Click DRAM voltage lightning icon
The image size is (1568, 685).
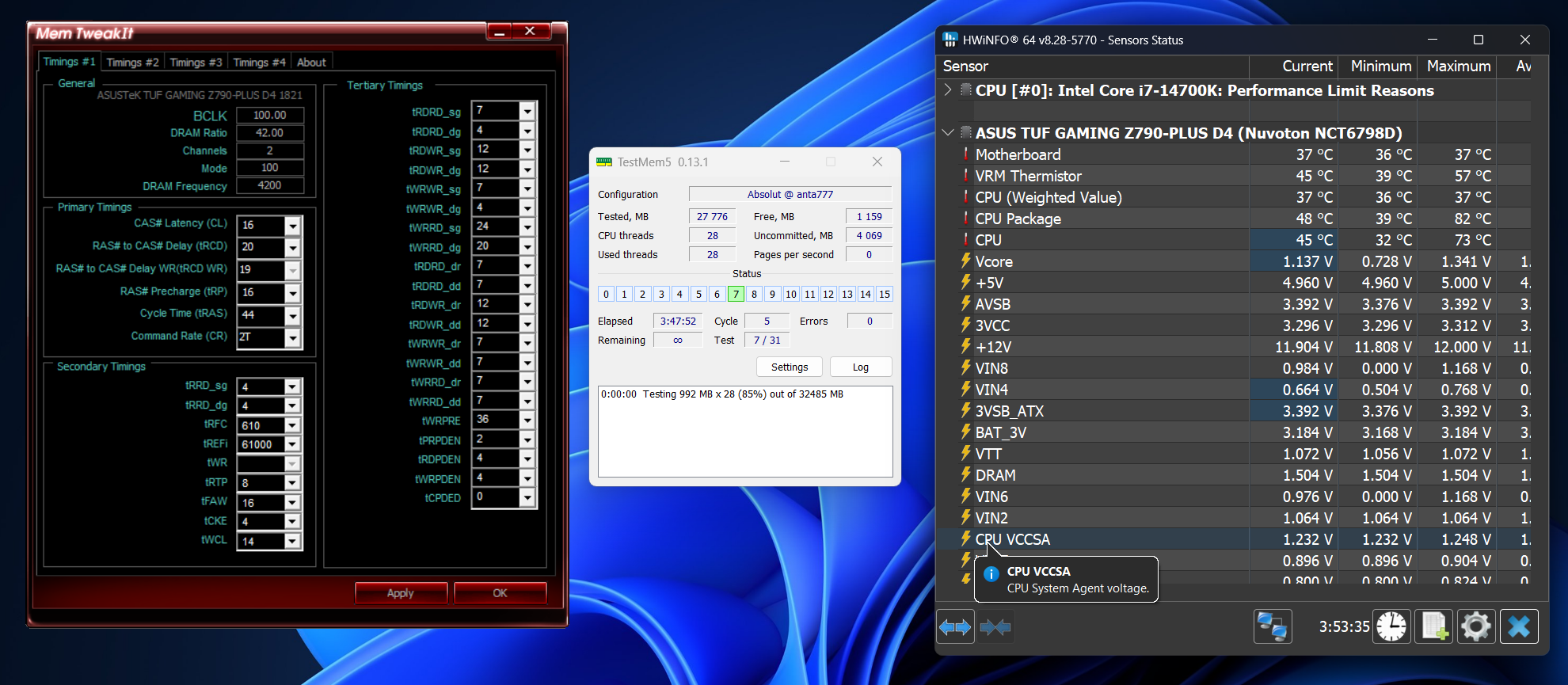965,475
